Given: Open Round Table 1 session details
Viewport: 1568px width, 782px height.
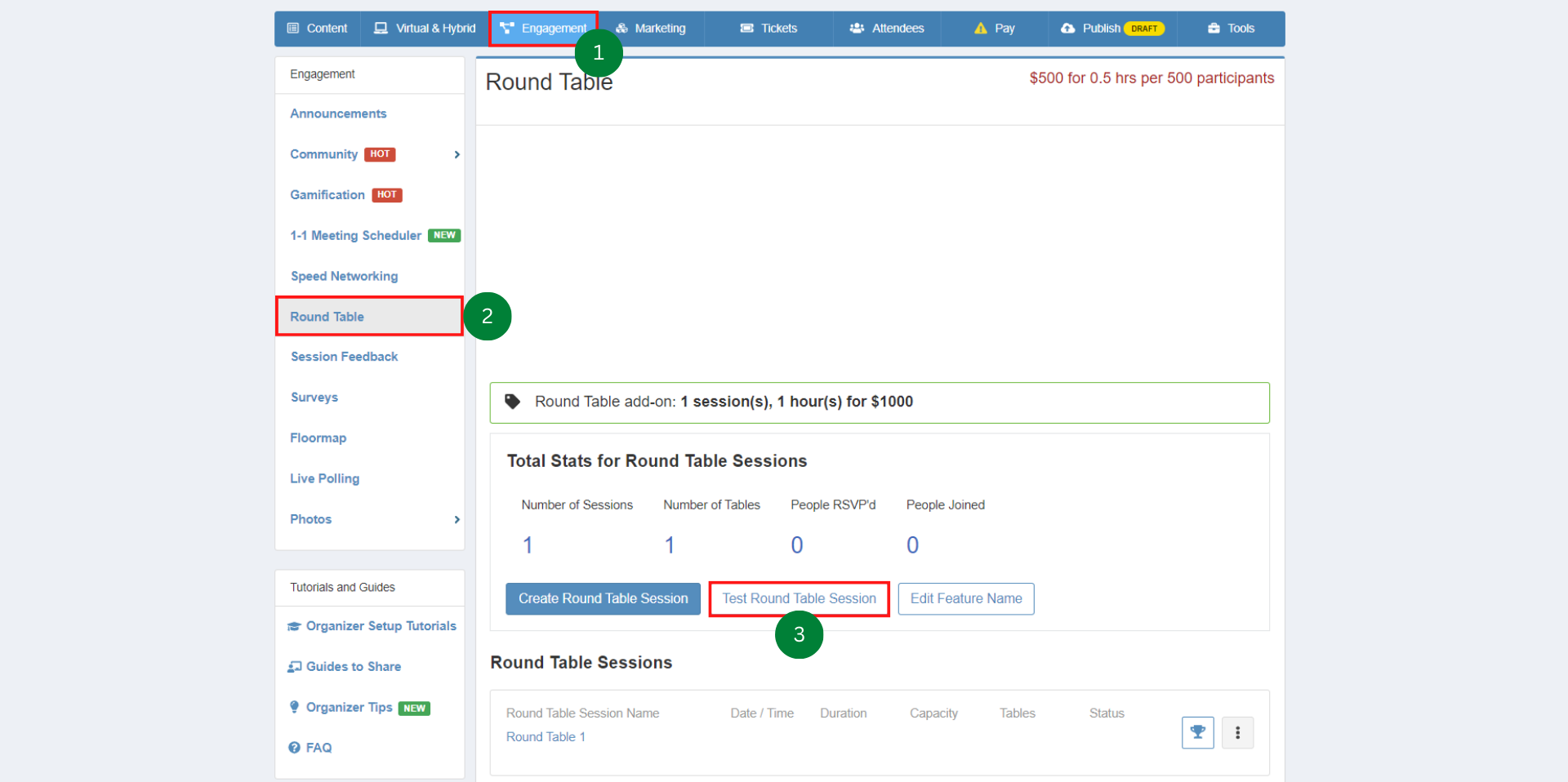Looking at the screenshot, I should click(x=545, y=736).
